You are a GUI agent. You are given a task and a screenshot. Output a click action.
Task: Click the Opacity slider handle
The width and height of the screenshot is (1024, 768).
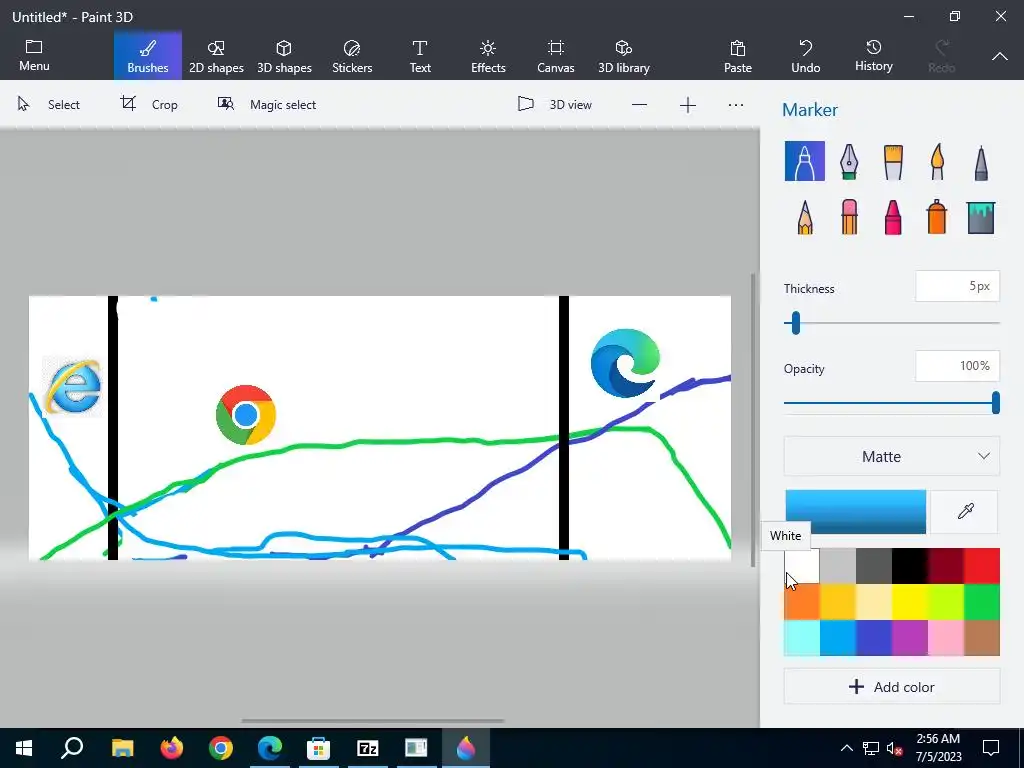click(995, 402)
